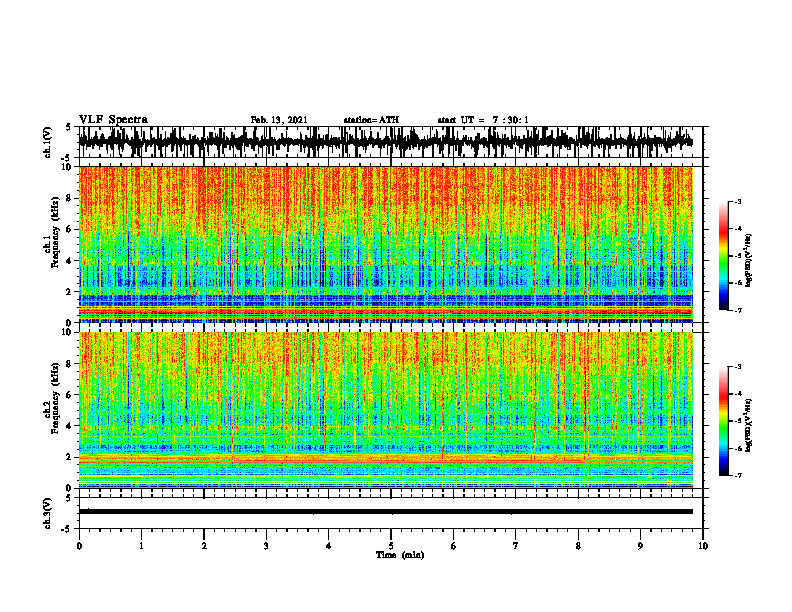Click the "start UT = 7:30:1" header text

click(x=483, y=120)
